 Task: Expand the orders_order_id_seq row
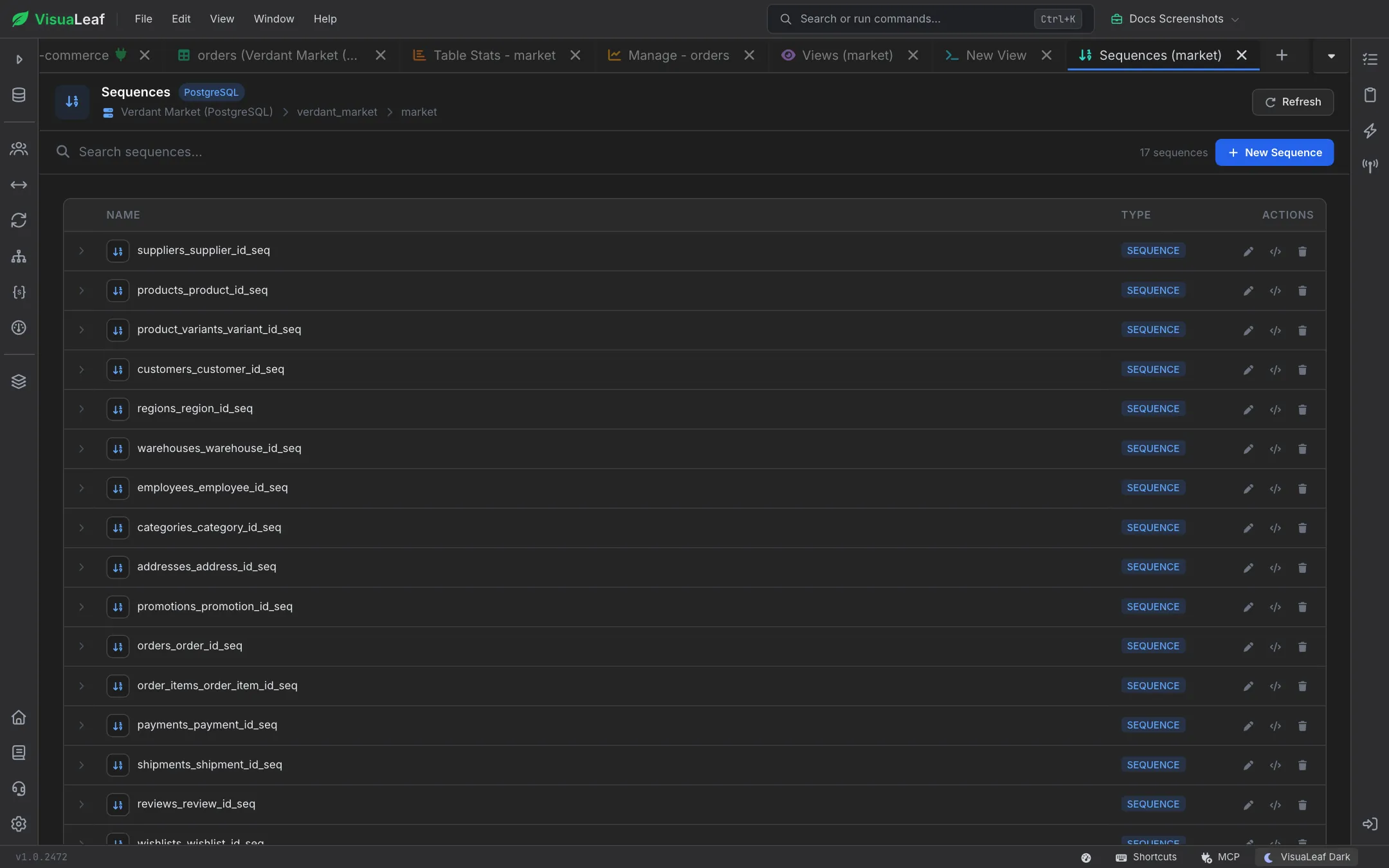tap(81, 646)
